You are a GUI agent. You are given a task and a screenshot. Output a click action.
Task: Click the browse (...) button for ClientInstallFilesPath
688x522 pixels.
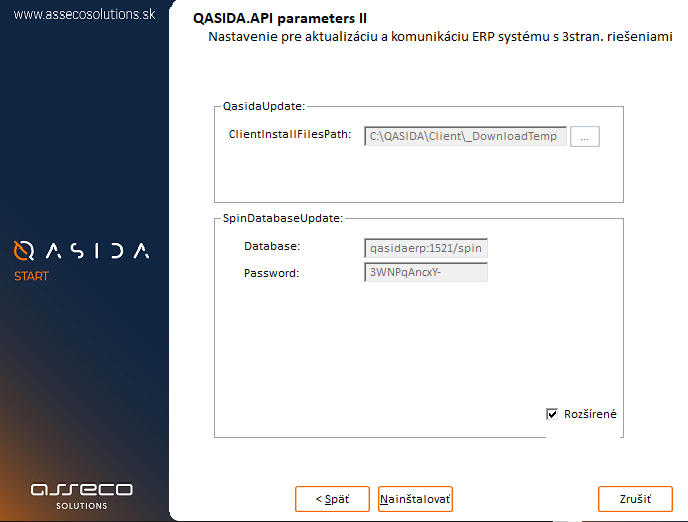[584, 136]
